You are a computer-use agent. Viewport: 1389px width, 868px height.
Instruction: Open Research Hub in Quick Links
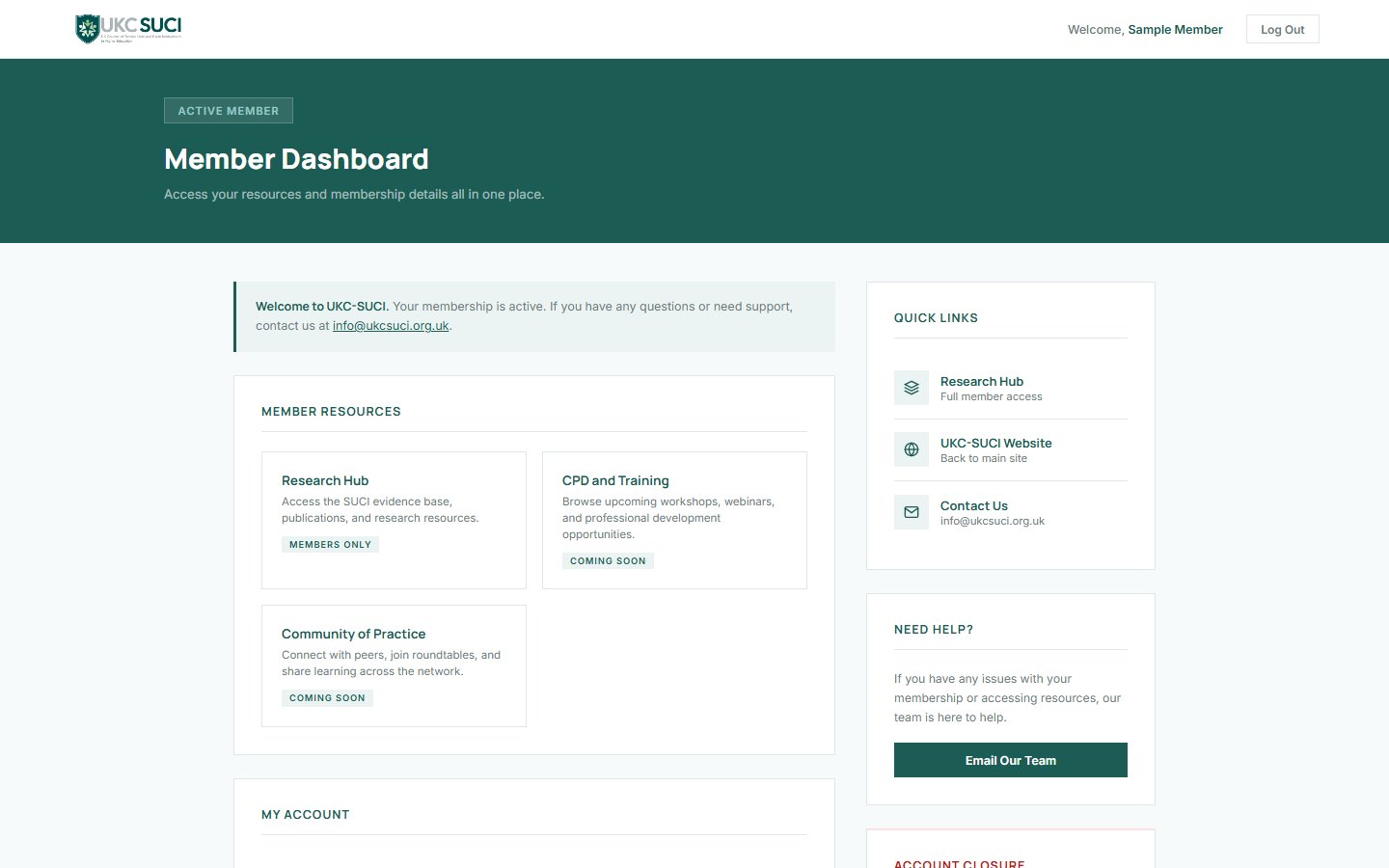[1010, 388]
